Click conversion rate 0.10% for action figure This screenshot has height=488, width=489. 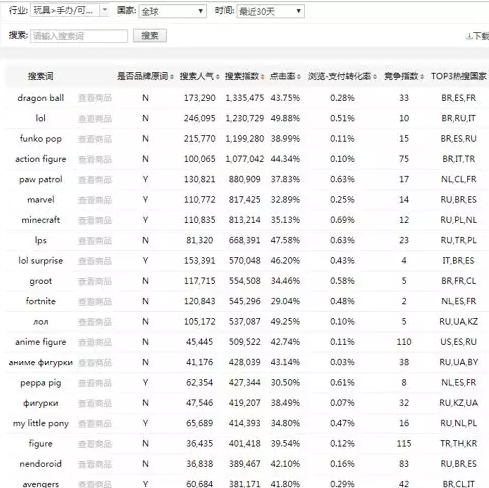pyautogui.click(x=342, y=159)
